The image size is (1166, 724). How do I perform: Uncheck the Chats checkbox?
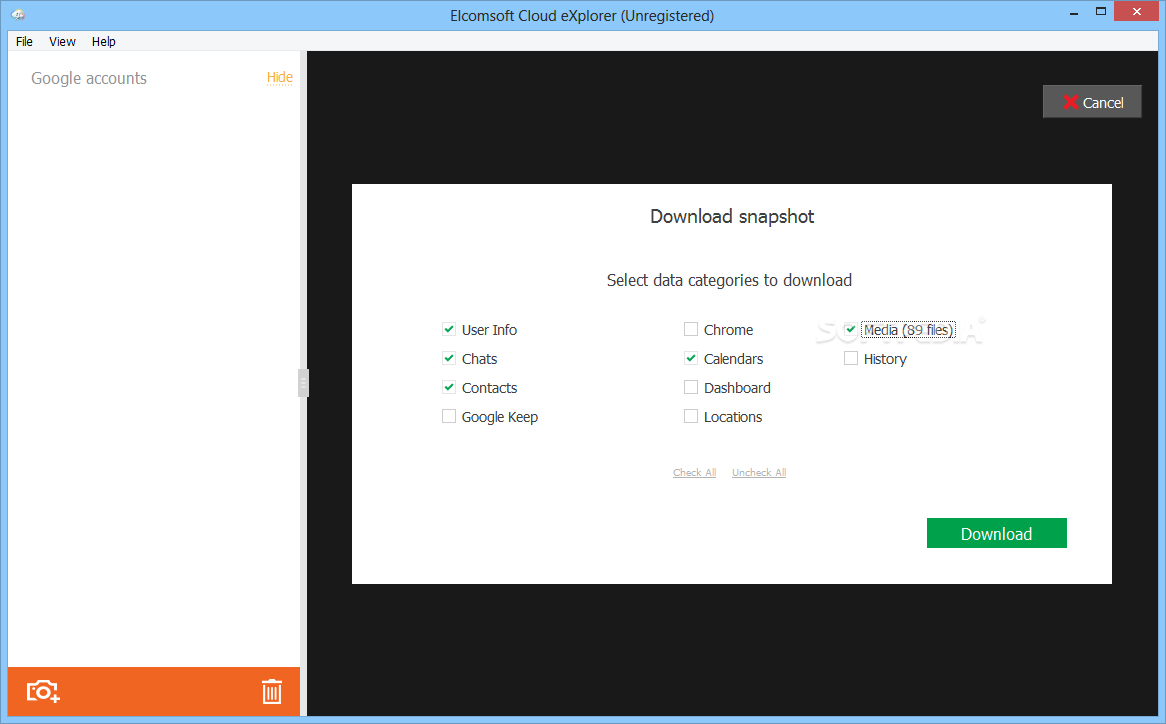pos(449,358)
